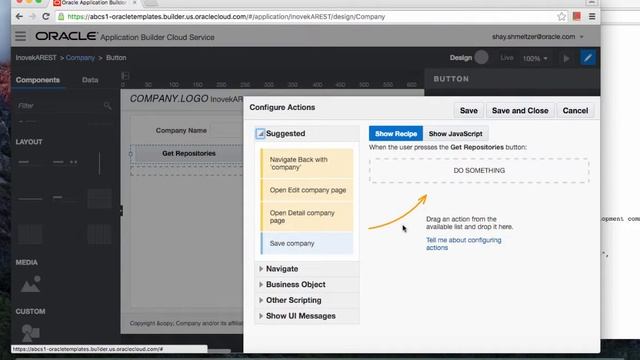Click the Company Name label on canvas
This screenshot has width=640, height=360.
point(181,131)
